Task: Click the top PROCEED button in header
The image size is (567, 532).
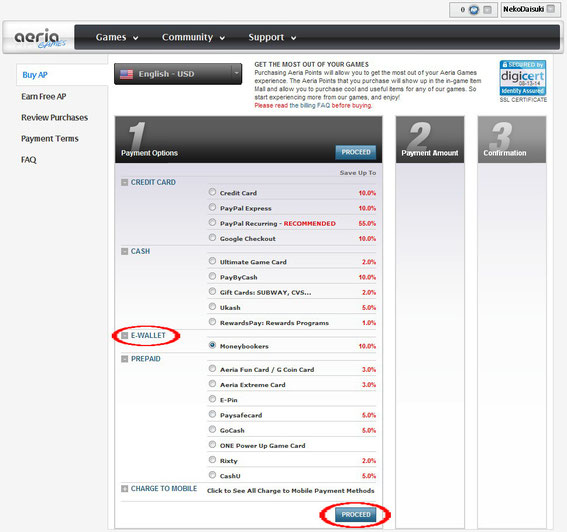Action: [x=356, y=152]
